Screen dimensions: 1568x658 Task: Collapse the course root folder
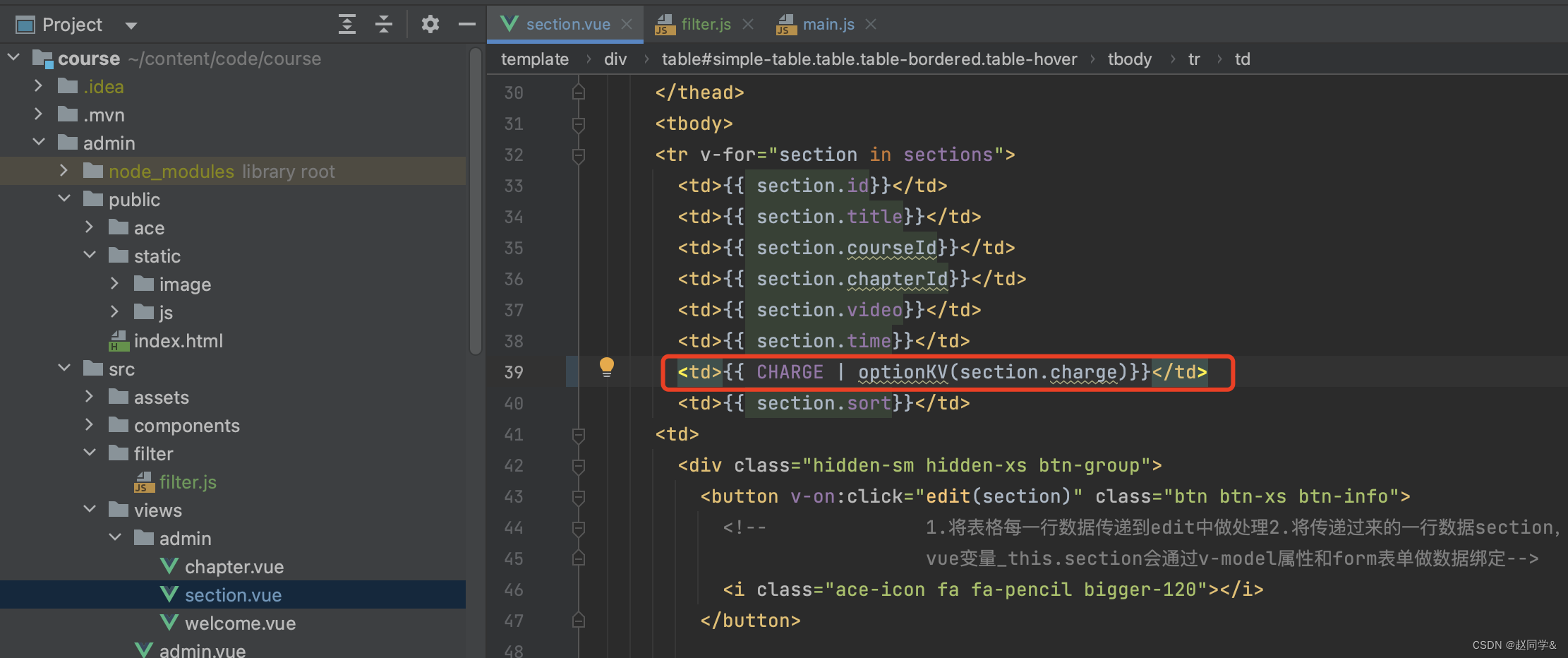(13, 56)
